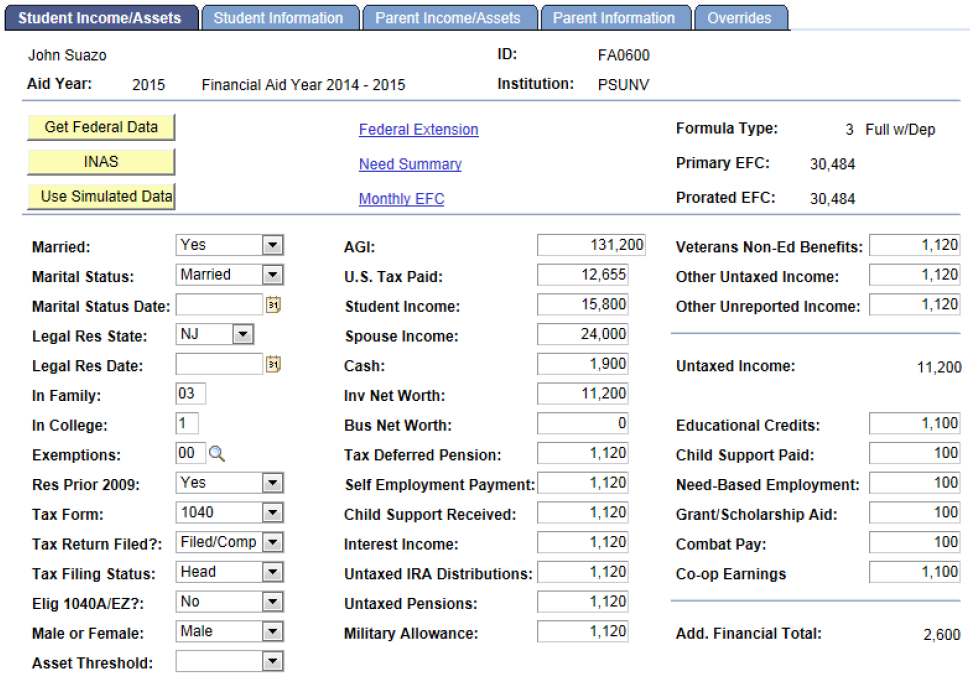Open the Tax Filing Status dropdown
Viewport: 973px width, 678px height.
pos(271,572)
